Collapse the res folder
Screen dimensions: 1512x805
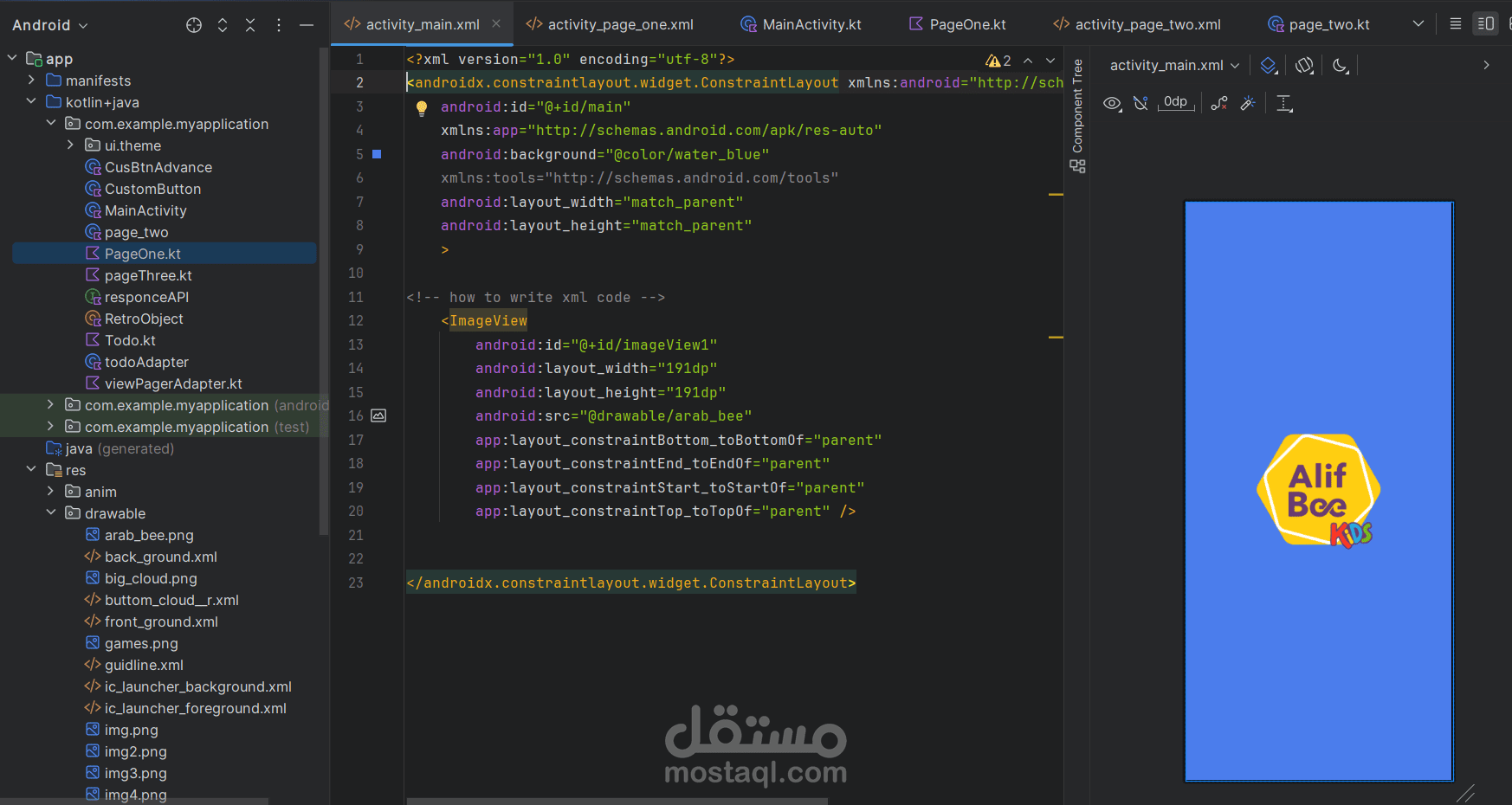click(31, 469)
